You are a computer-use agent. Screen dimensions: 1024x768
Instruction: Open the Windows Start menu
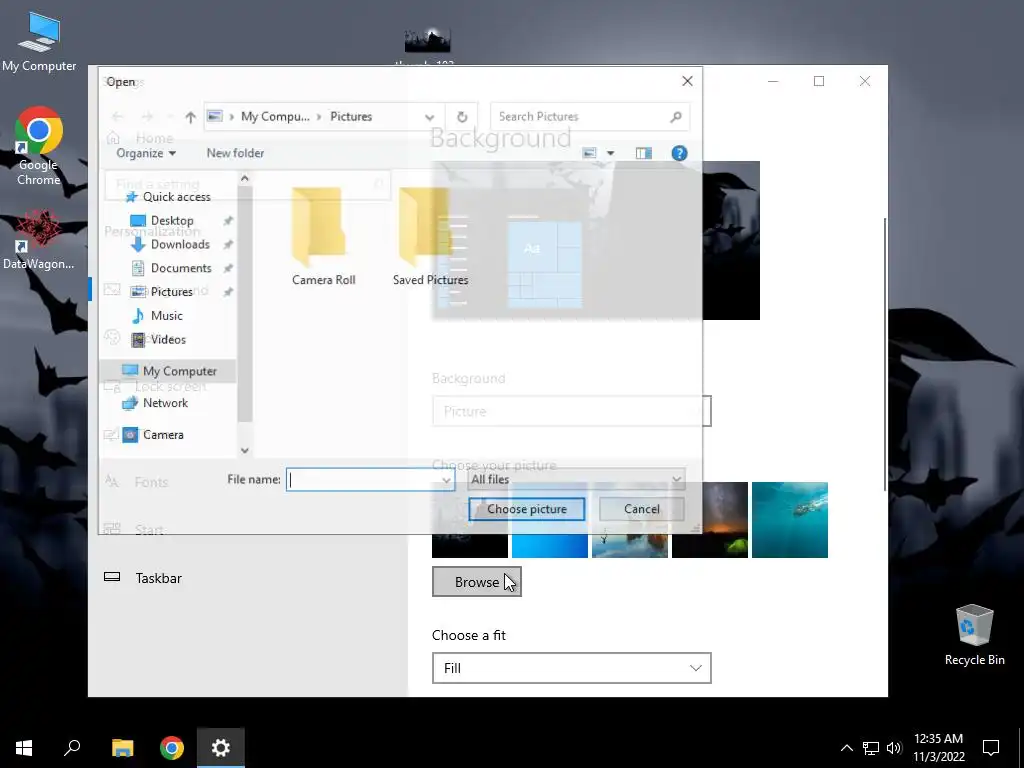coord(24,748)
